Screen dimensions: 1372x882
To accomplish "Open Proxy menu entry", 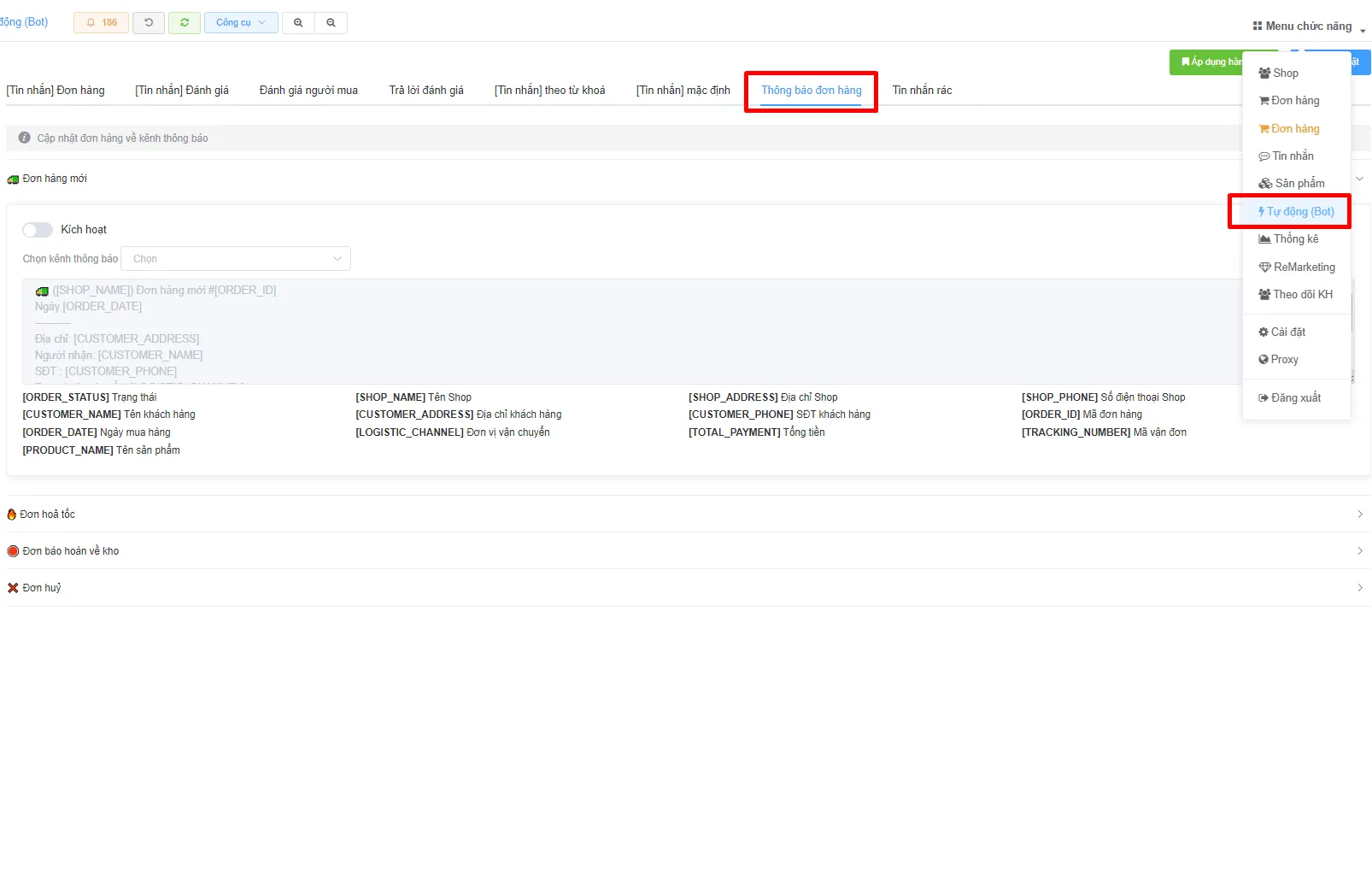I will pos(1278,360).
